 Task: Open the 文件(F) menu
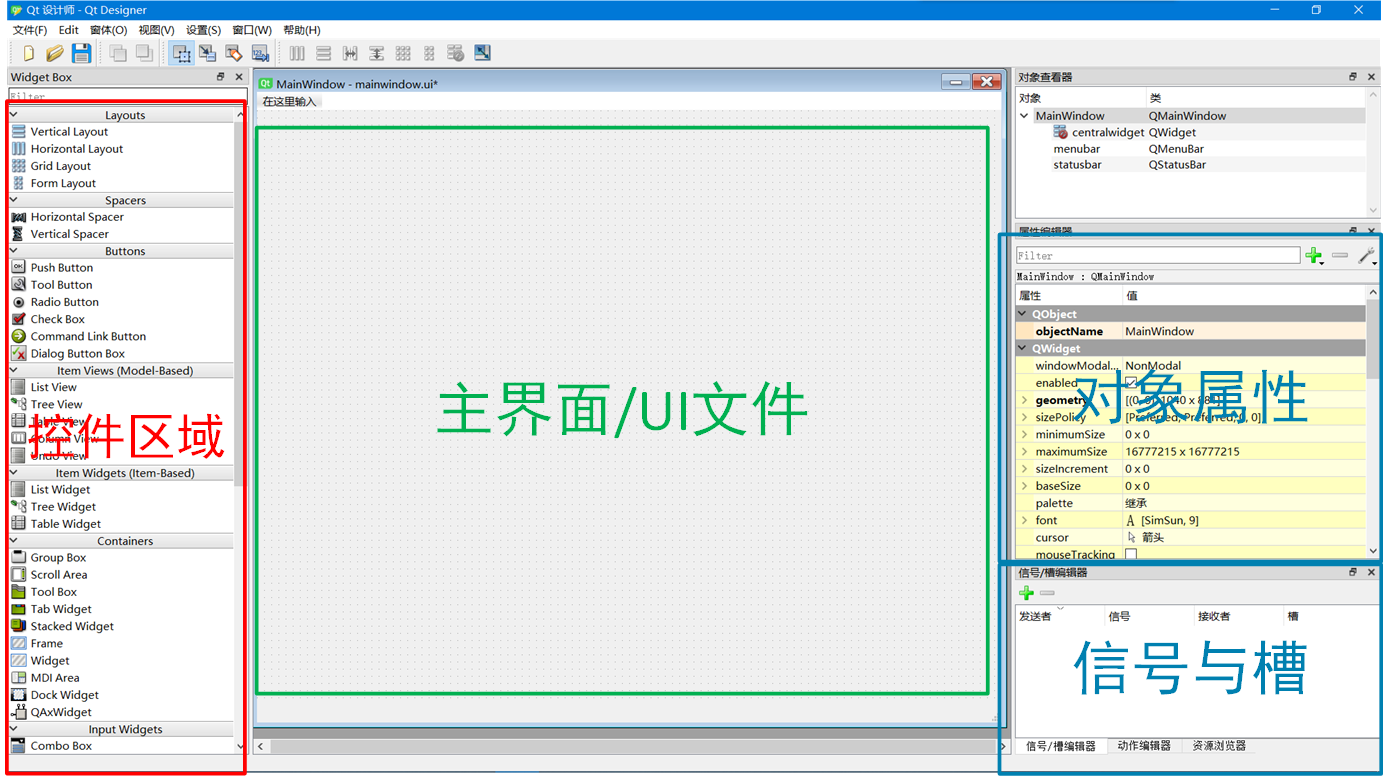coord(30,30)
